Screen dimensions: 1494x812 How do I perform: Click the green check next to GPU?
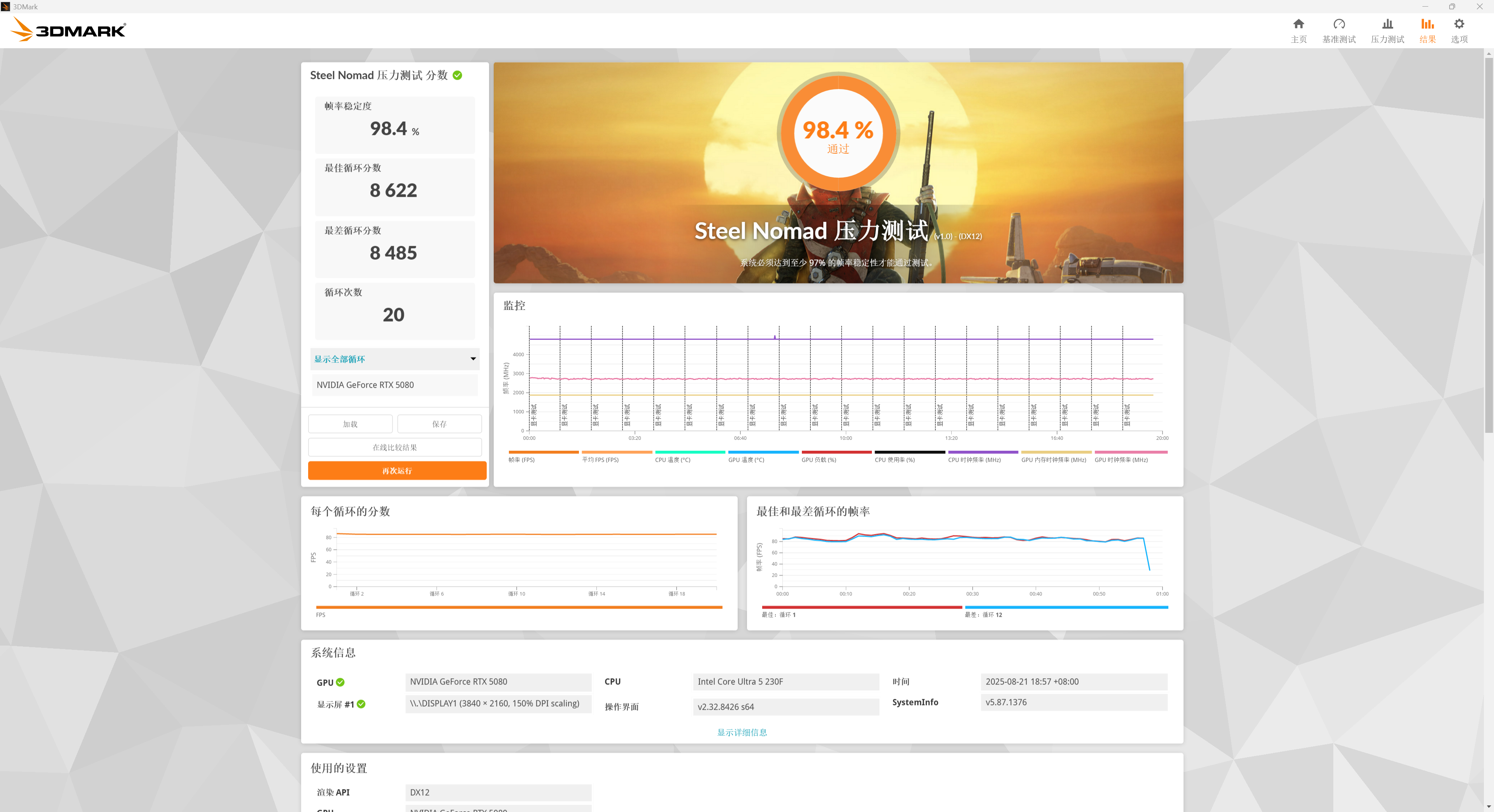340,682
